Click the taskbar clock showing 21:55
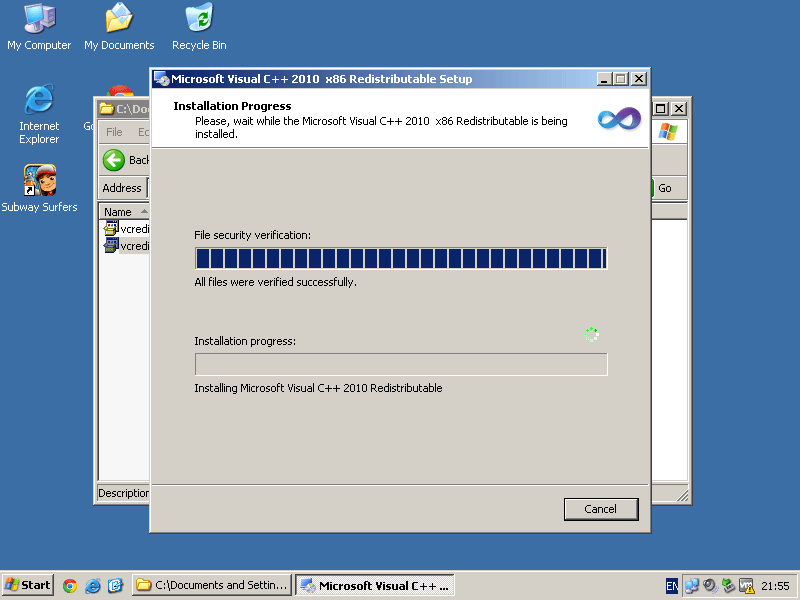Screen dimensions: 800x600 (x=776, y=586)
